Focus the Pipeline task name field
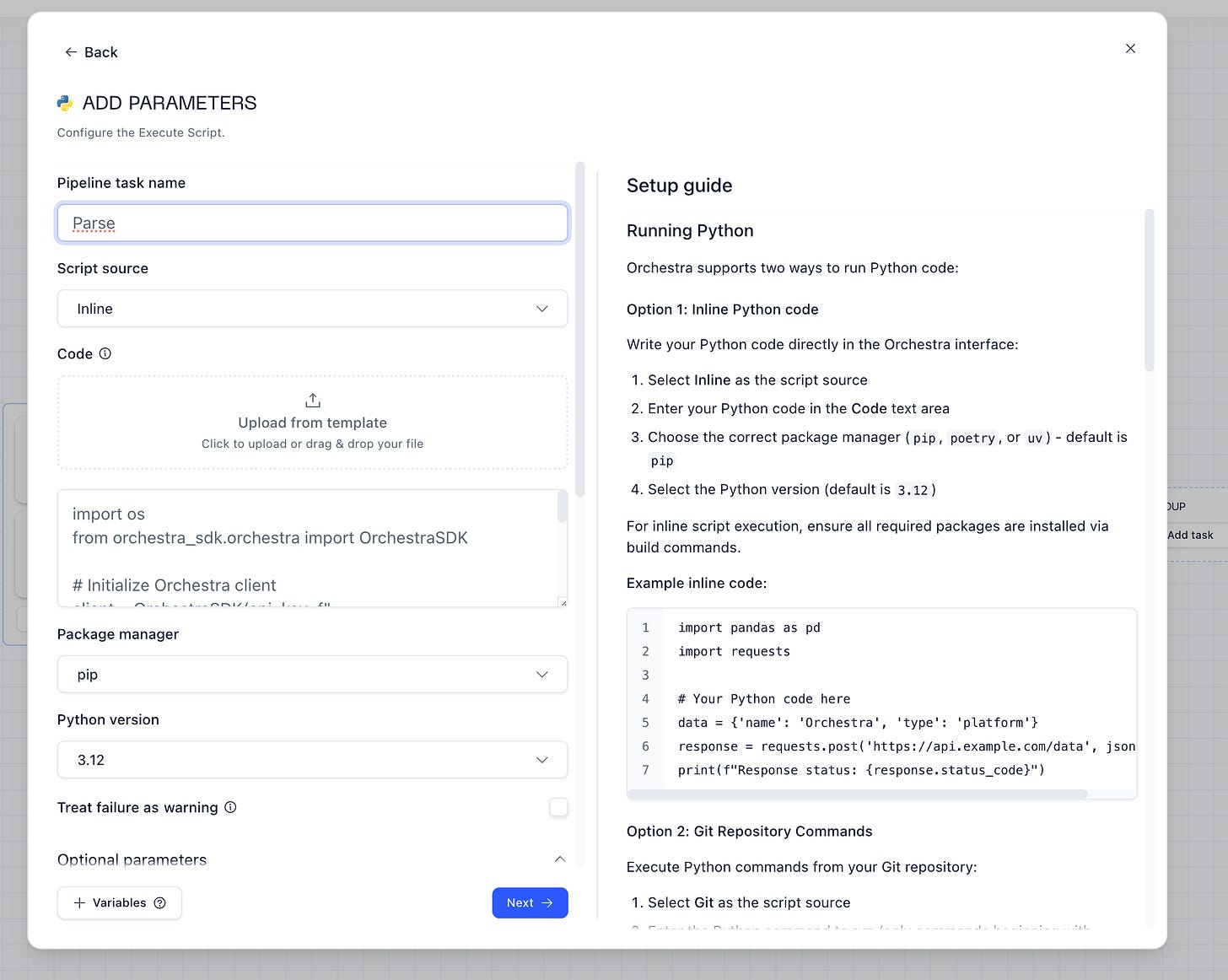Viewport: 1228px width, 980px height. 312,223
